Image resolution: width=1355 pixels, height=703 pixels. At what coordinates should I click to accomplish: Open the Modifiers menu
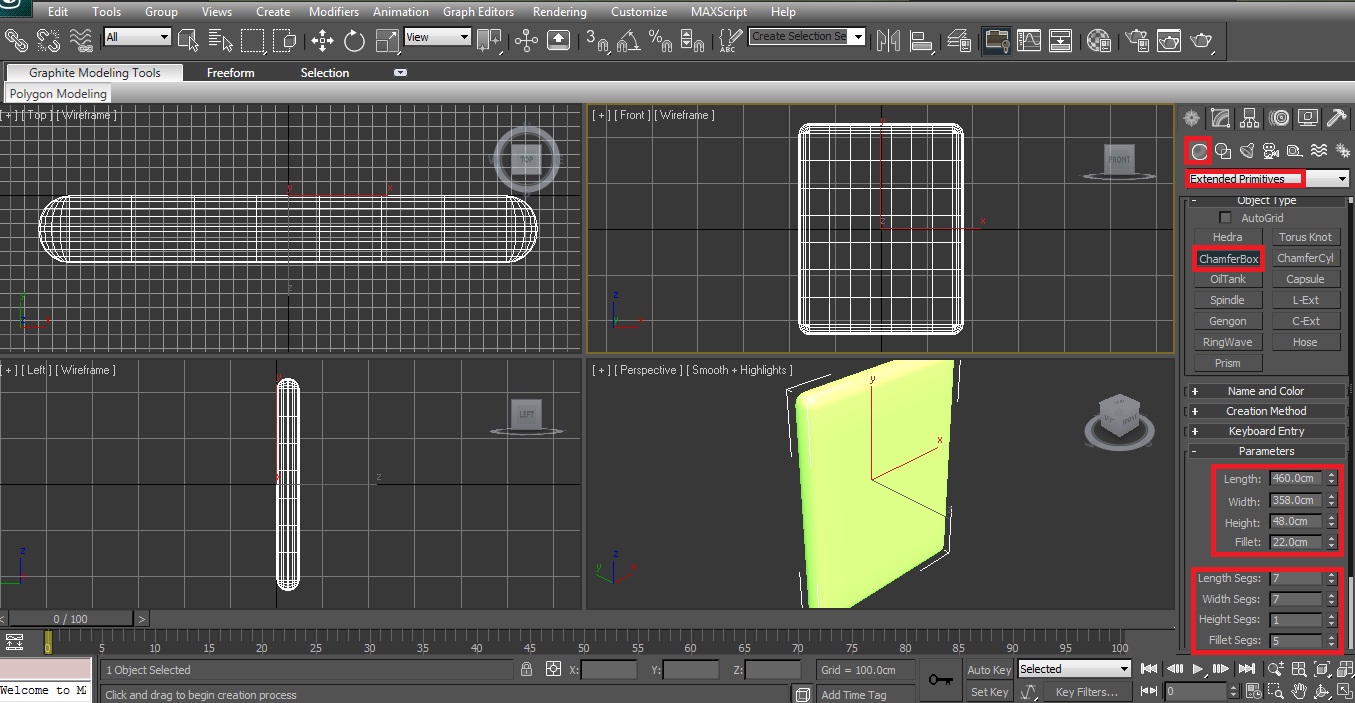pyautogui.click(x=334, y=12)
